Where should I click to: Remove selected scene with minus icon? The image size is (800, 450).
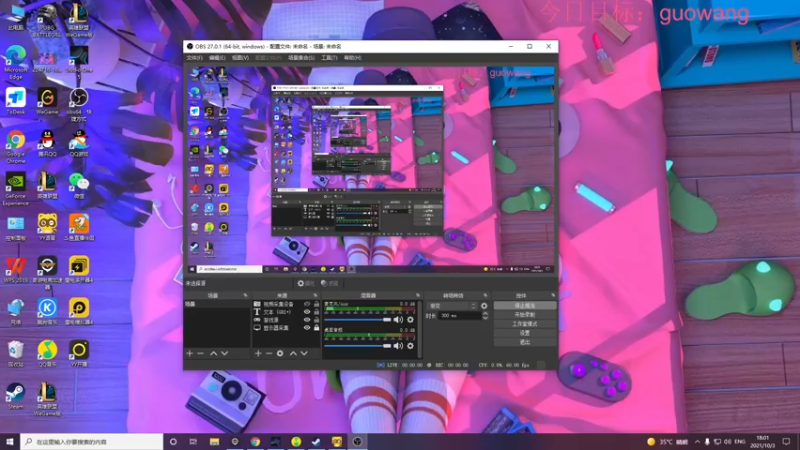click(x=201, y=353)
